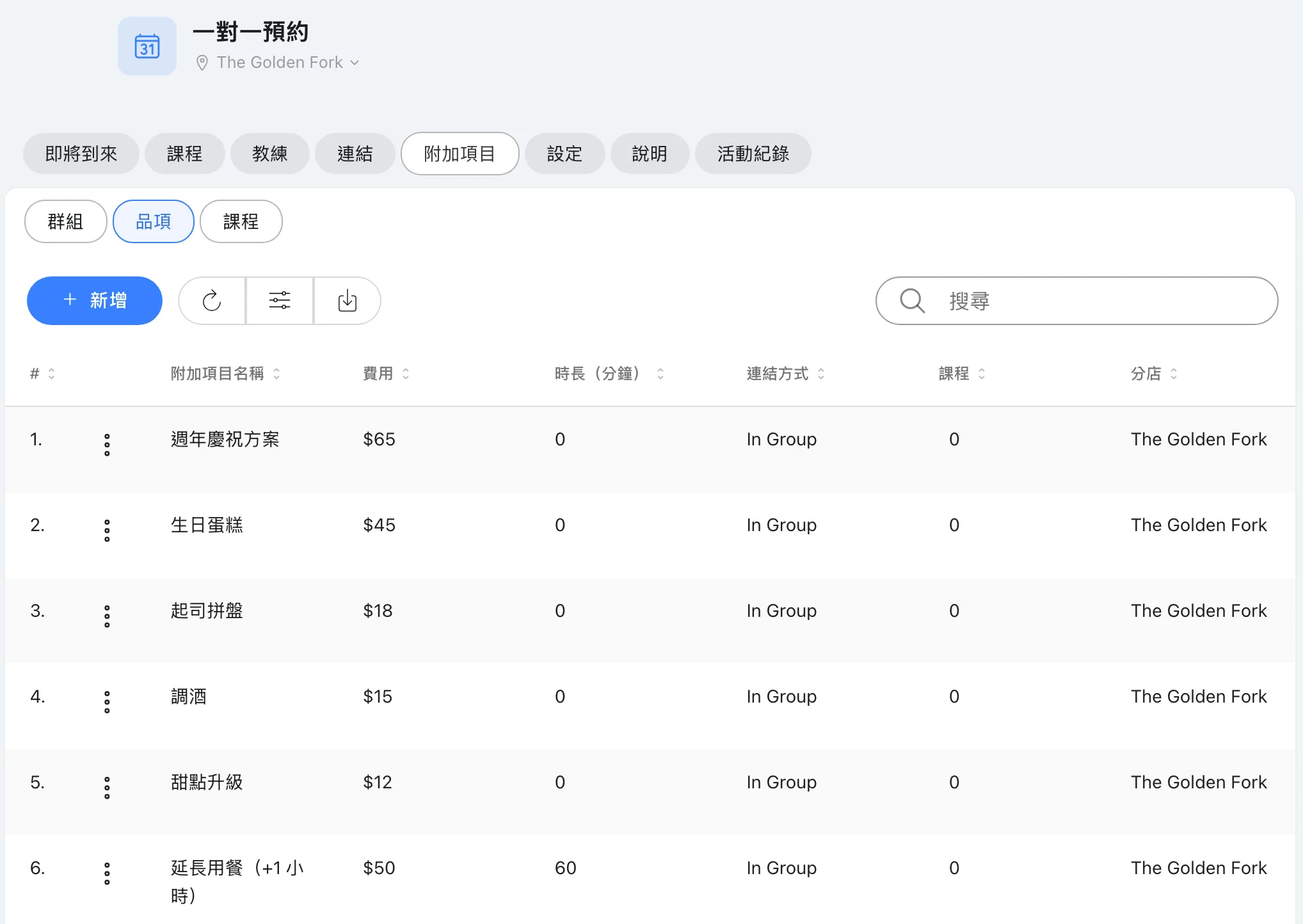
Task: Select the 課程 sub-tab under add-ons
Action: (241, 221)
